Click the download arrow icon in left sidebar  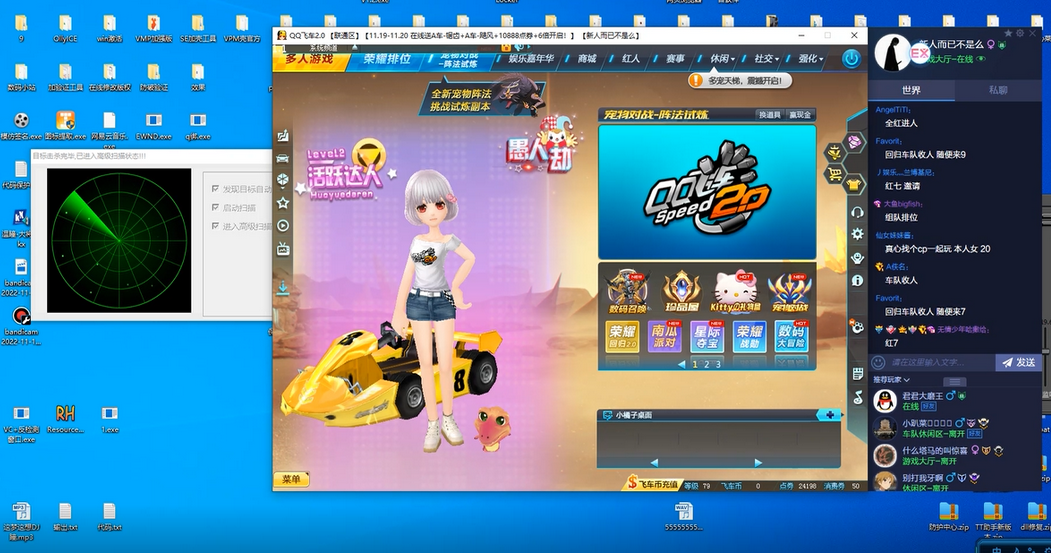point(283,288)
